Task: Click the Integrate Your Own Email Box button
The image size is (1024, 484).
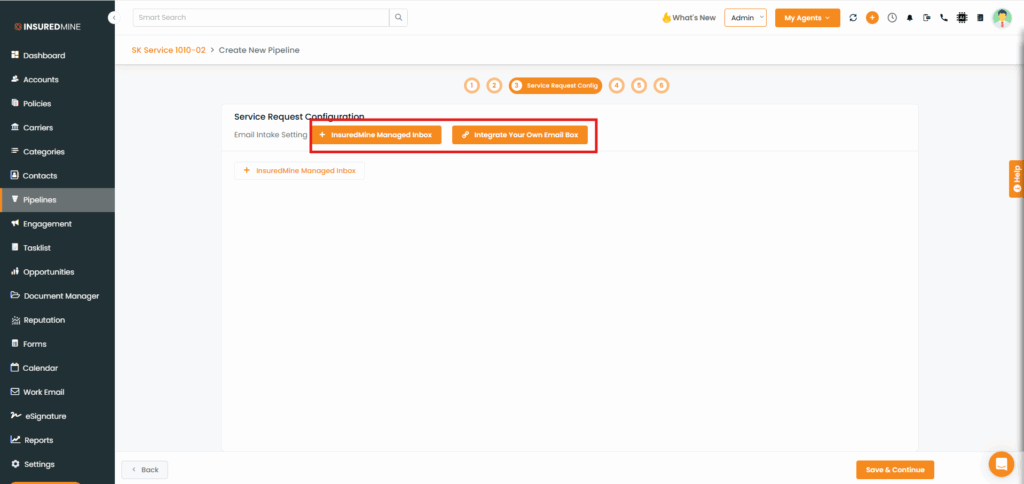Action: coord(520,134)
